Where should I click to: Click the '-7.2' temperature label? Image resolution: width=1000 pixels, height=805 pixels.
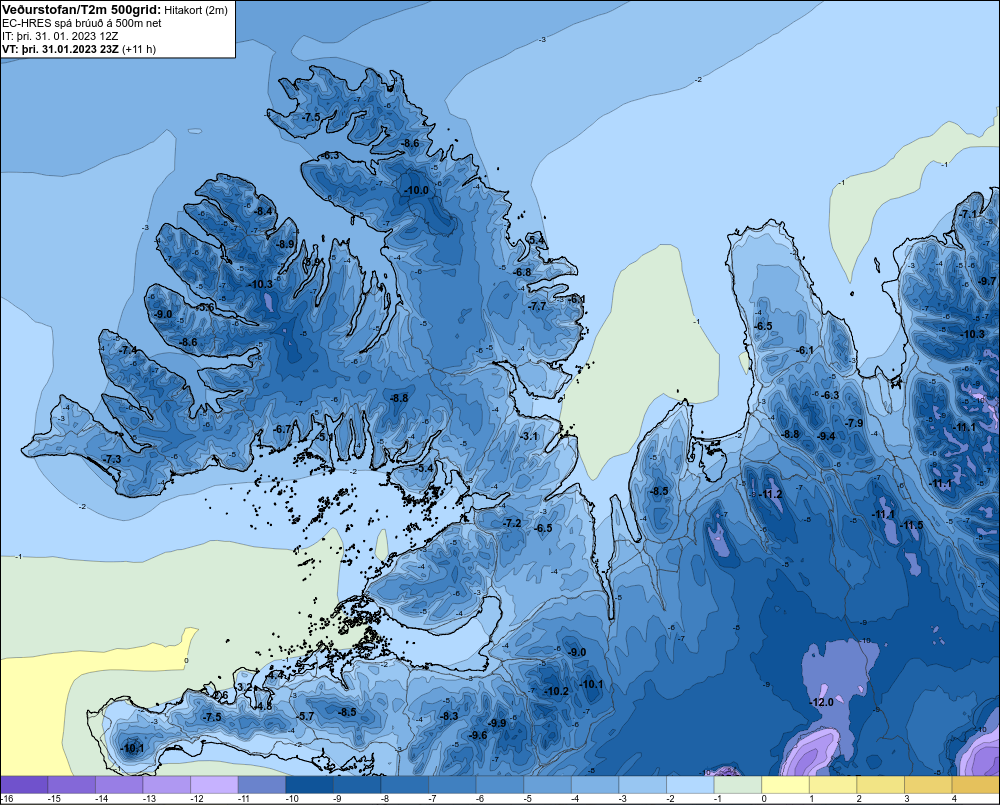[x=512, y=523]
